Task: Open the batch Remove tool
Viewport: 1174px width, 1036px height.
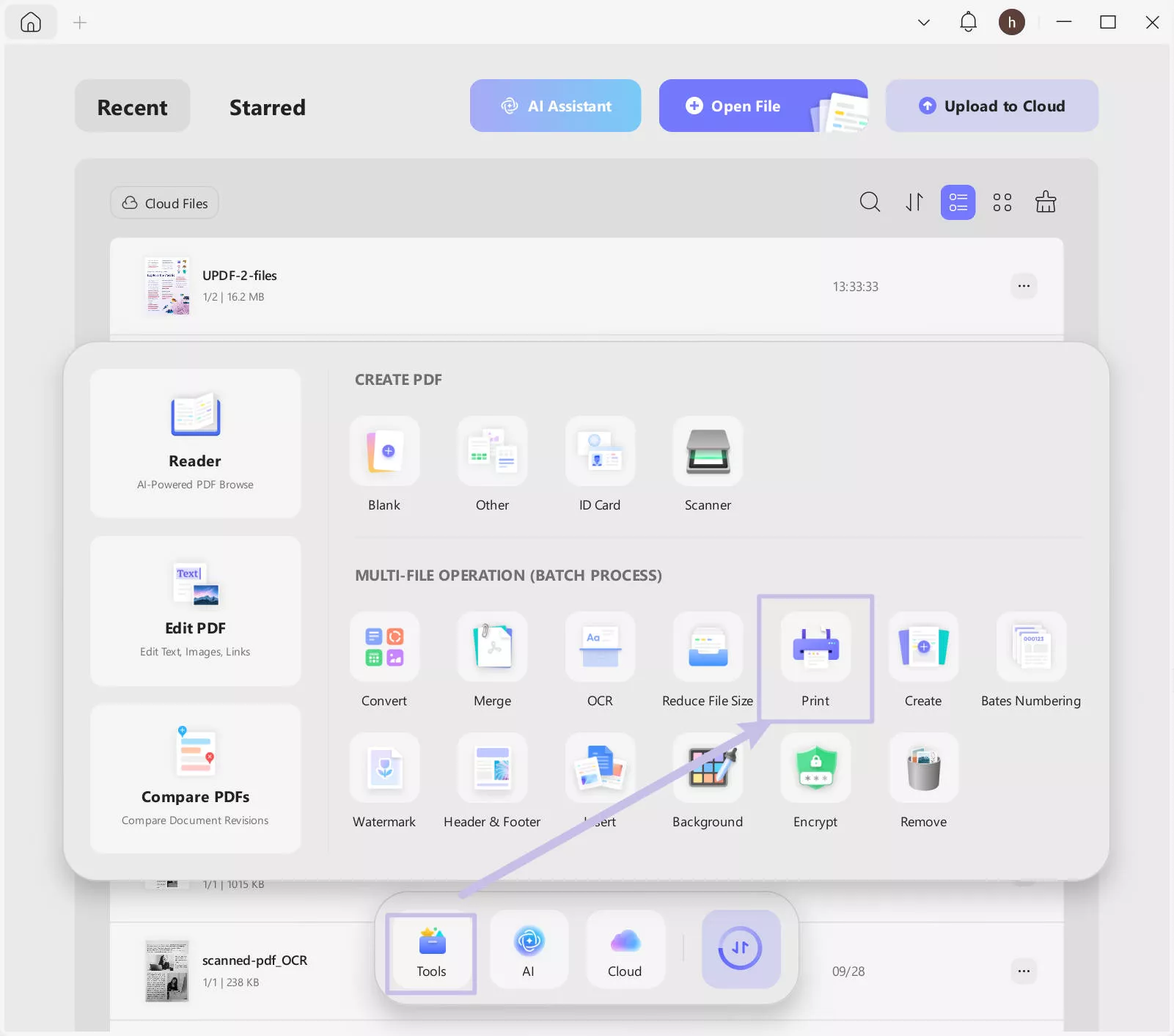Action: tap(923, 768)
